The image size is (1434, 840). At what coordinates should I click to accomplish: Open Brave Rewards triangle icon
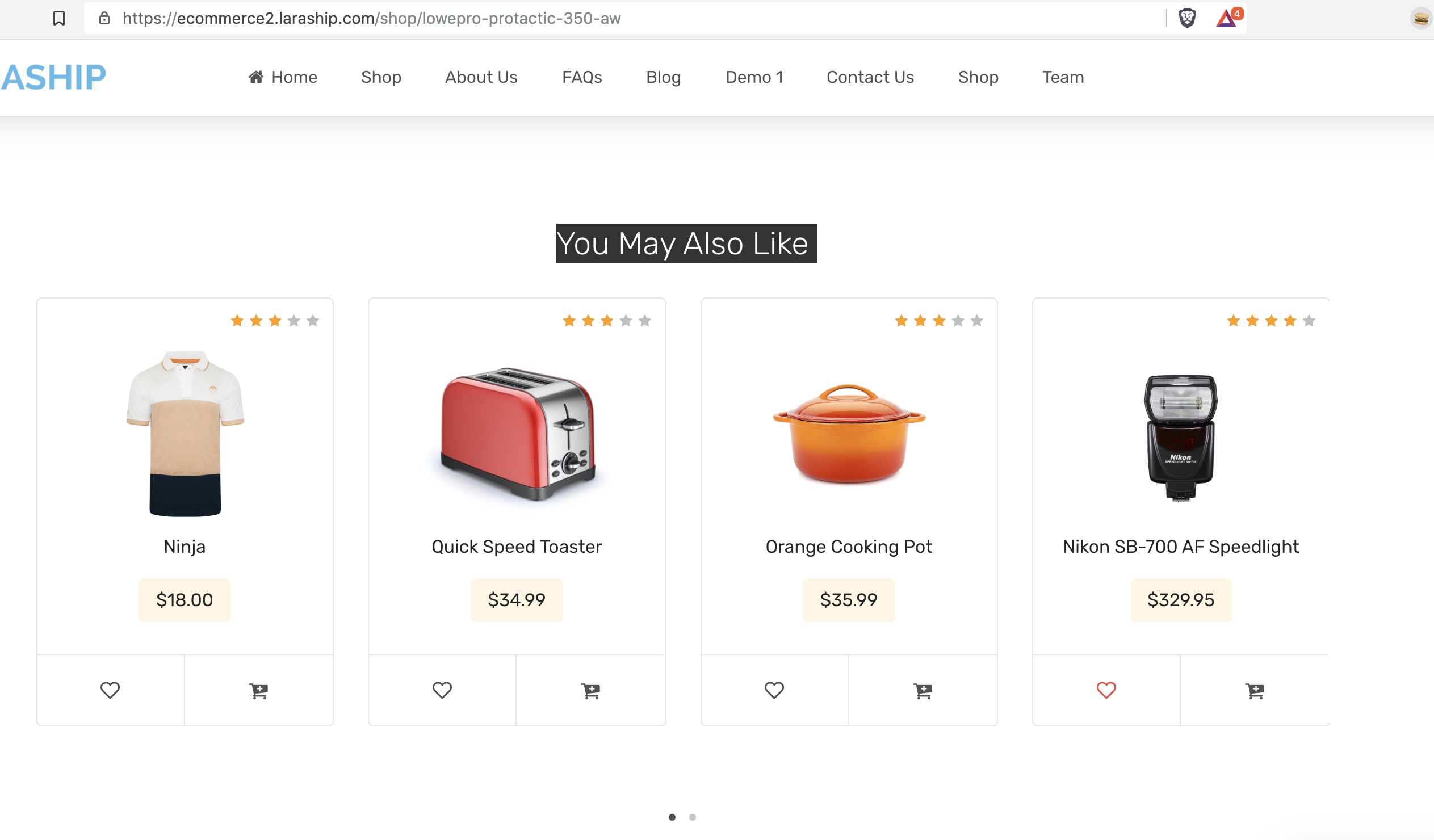(x=1227, y=18)
